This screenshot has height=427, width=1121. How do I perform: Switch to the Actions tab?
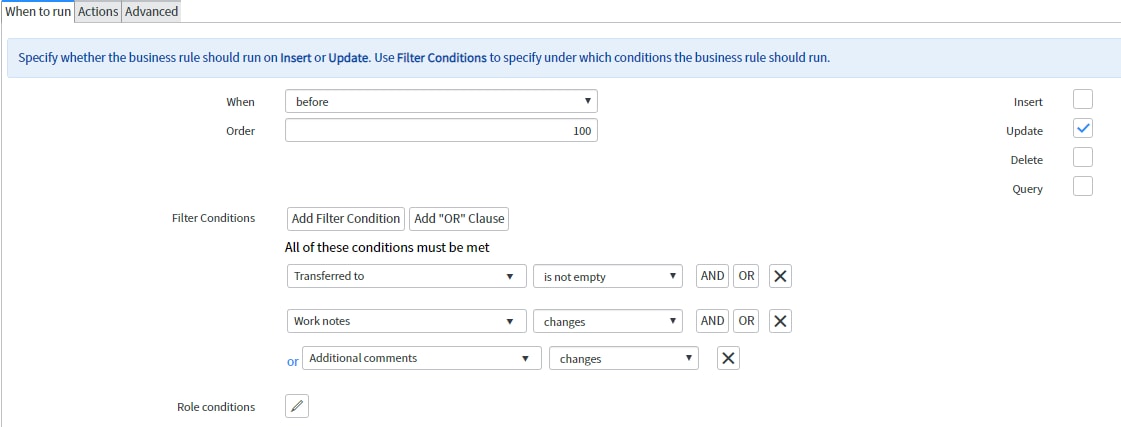pos(98,11)
